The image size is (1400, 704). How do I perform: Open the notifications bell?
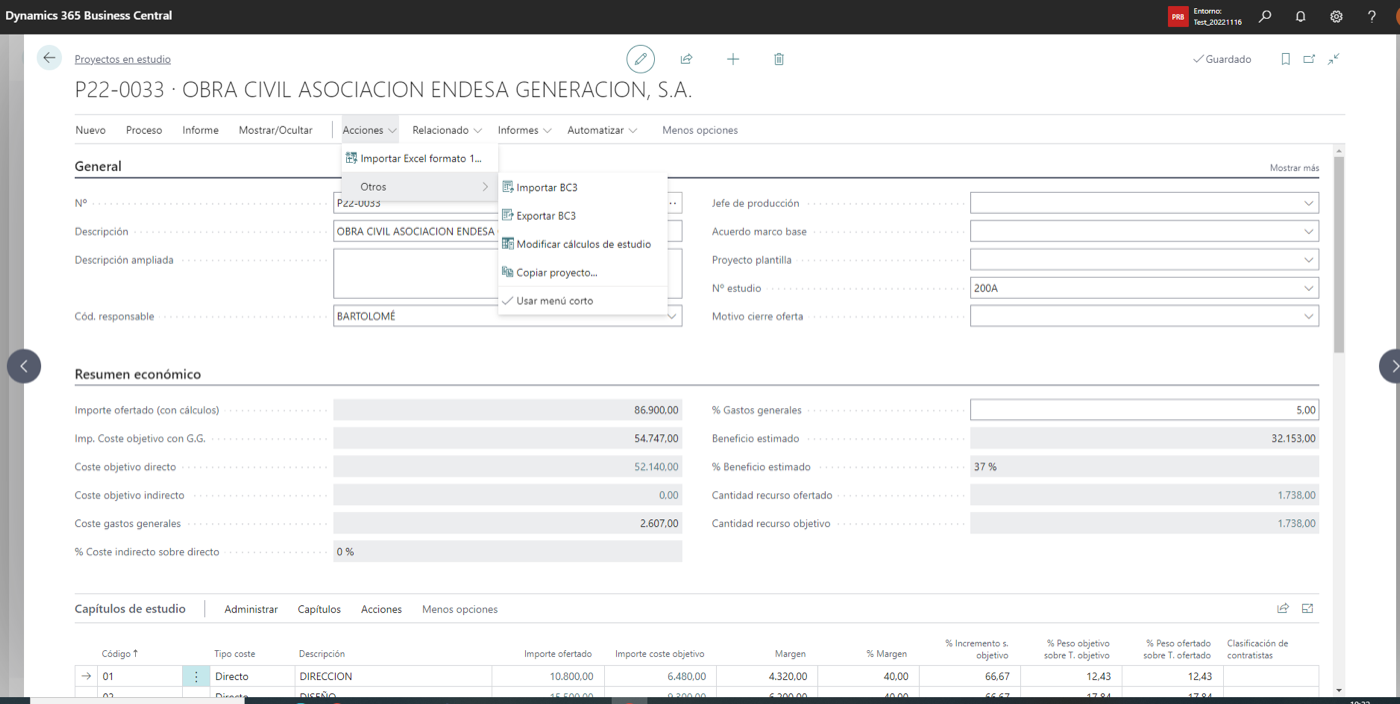point(1301,16)
